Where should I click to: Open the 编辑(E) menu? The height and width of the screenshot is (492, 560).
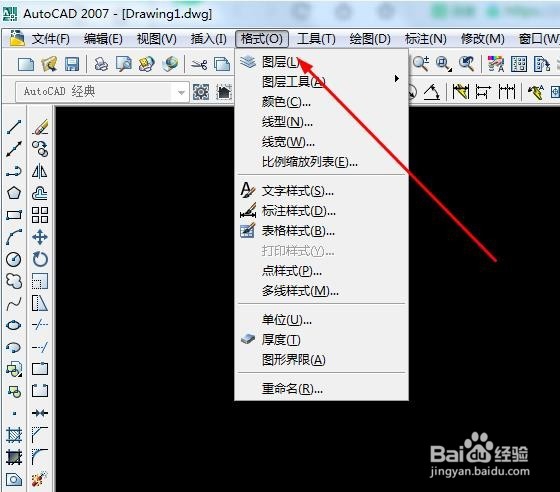click(x=103, y=39)
